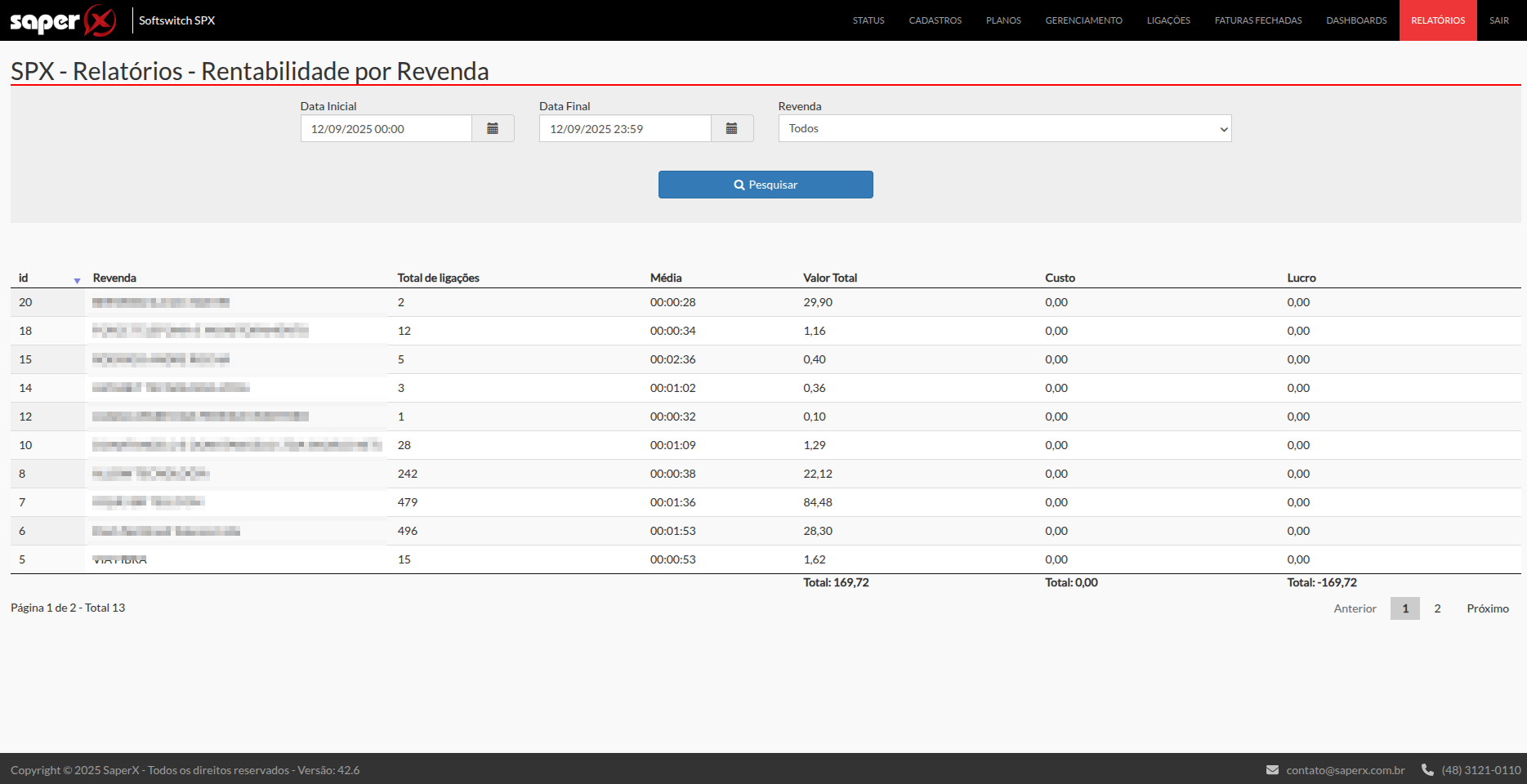The width and height of the screenshot is (1527, 784).
Task: Click the SAIR logout link
Action: pyautogui.click(x=1498, y=20)
